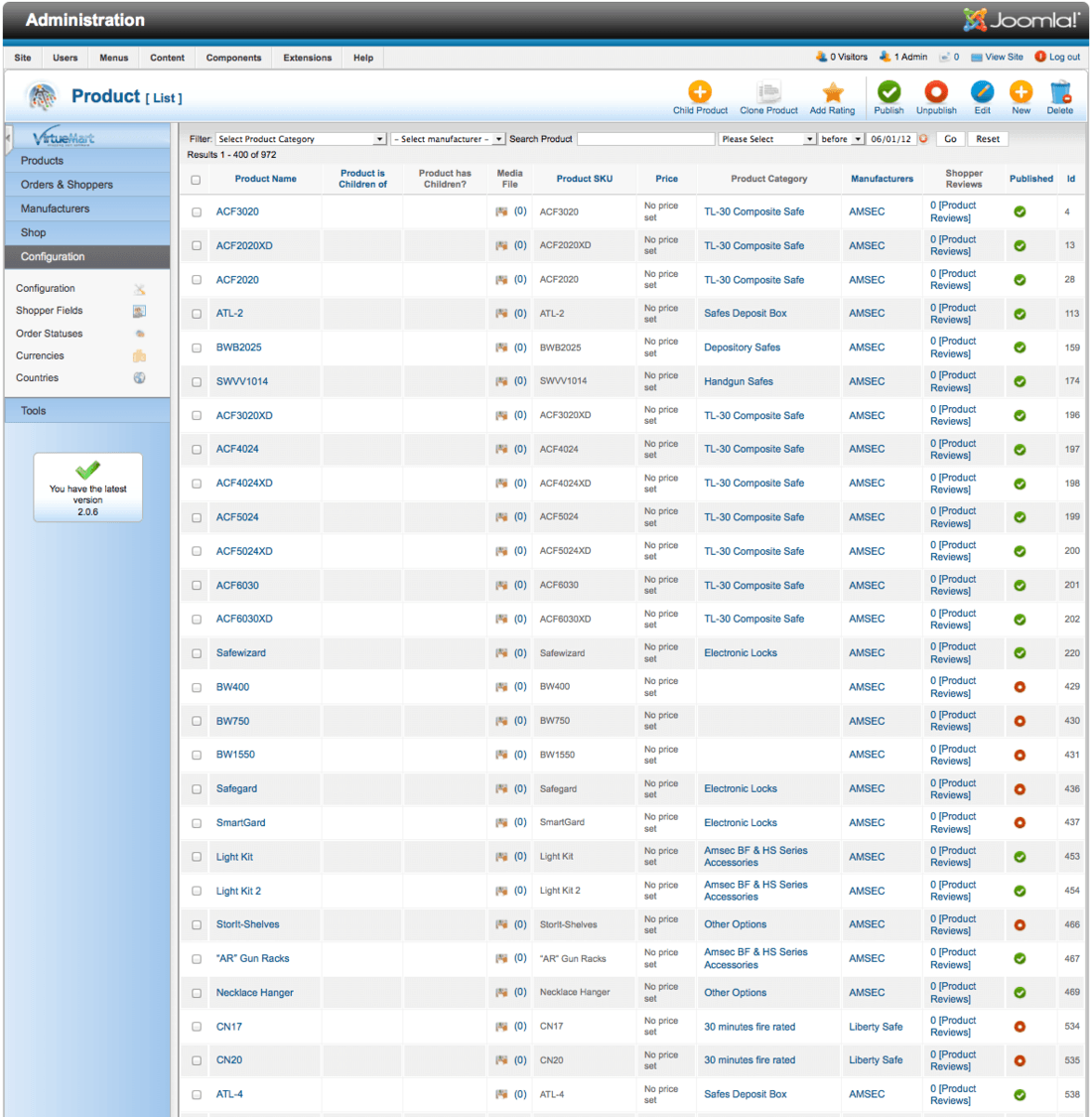Click the Shopper Fields icon in sidebar
The image size is (1092, 1117).
coord(140,311)
